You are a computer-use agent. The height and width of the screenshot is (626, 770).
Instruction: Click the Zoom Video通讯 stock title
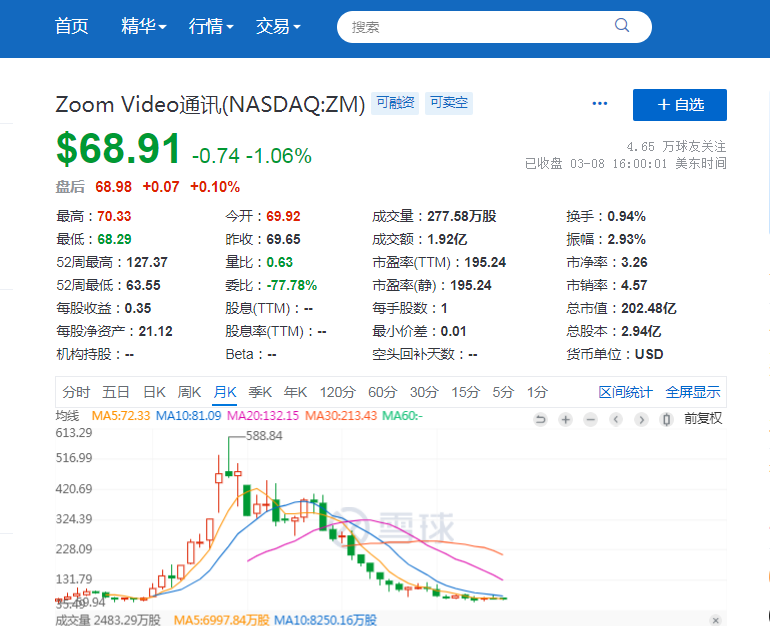point(210,104)
